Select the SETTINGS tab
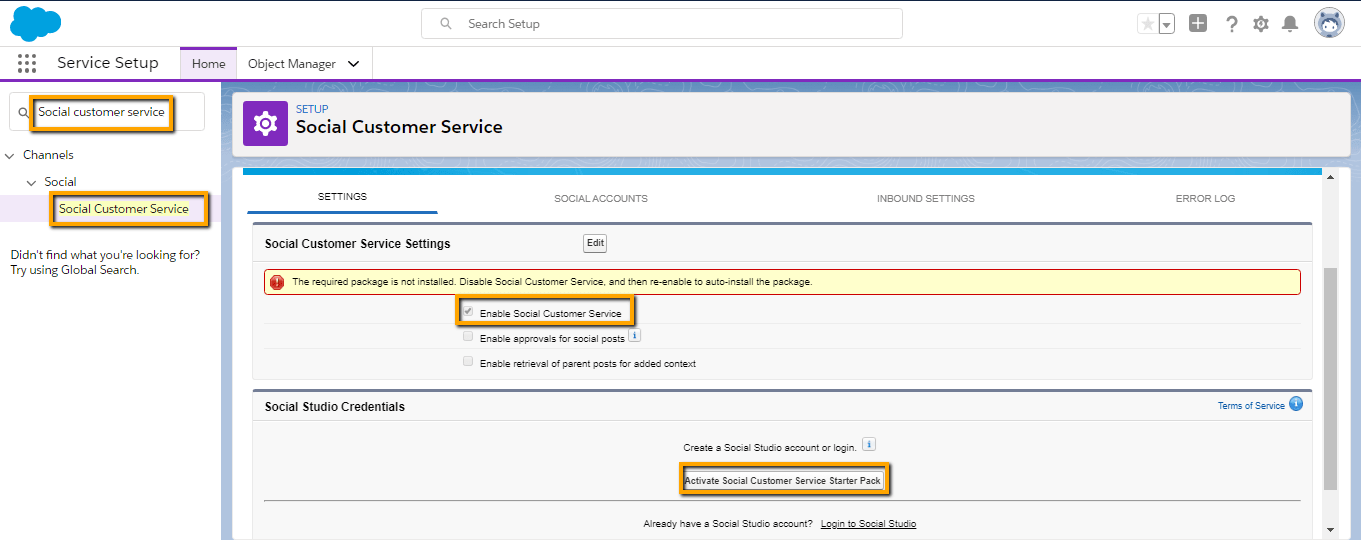Image resolution: width=1361 pixels, height=540 pixels. 342,197
